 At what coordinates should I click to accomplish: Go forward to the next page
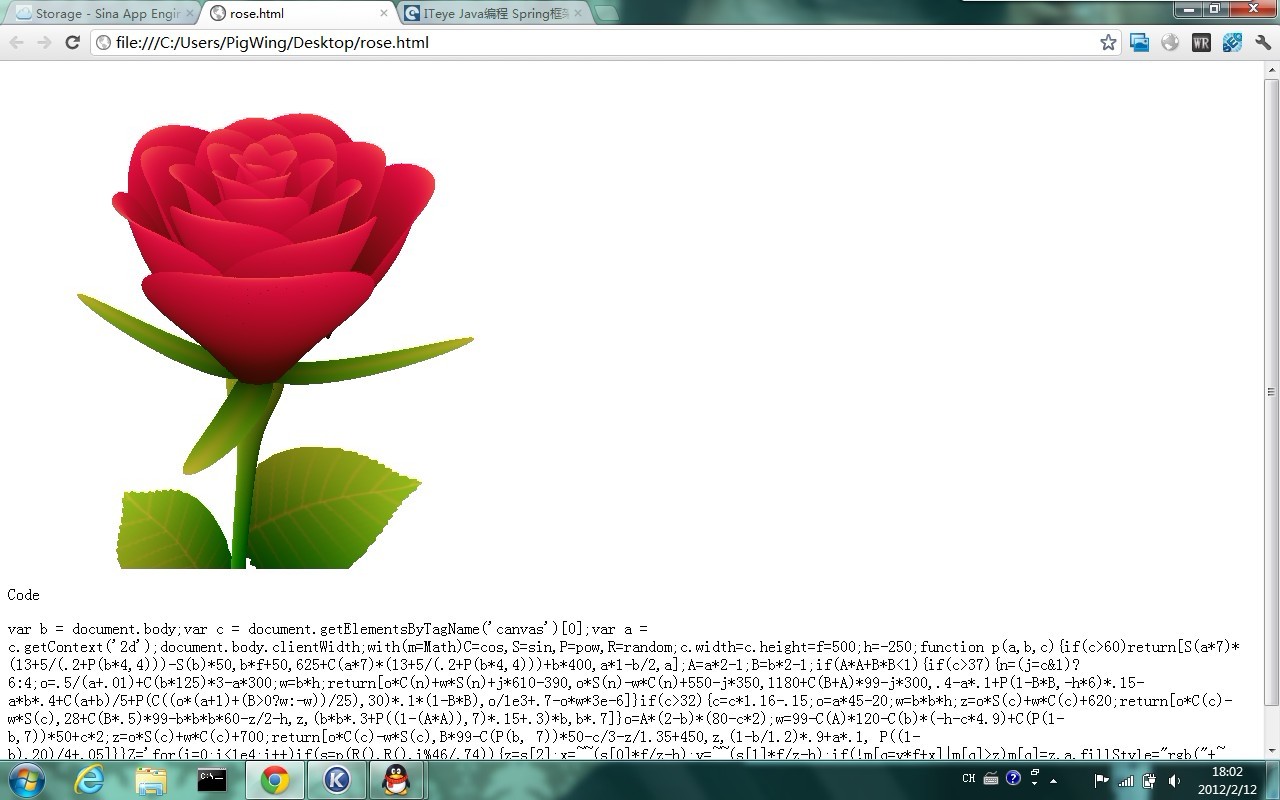(x=44, y=42)
